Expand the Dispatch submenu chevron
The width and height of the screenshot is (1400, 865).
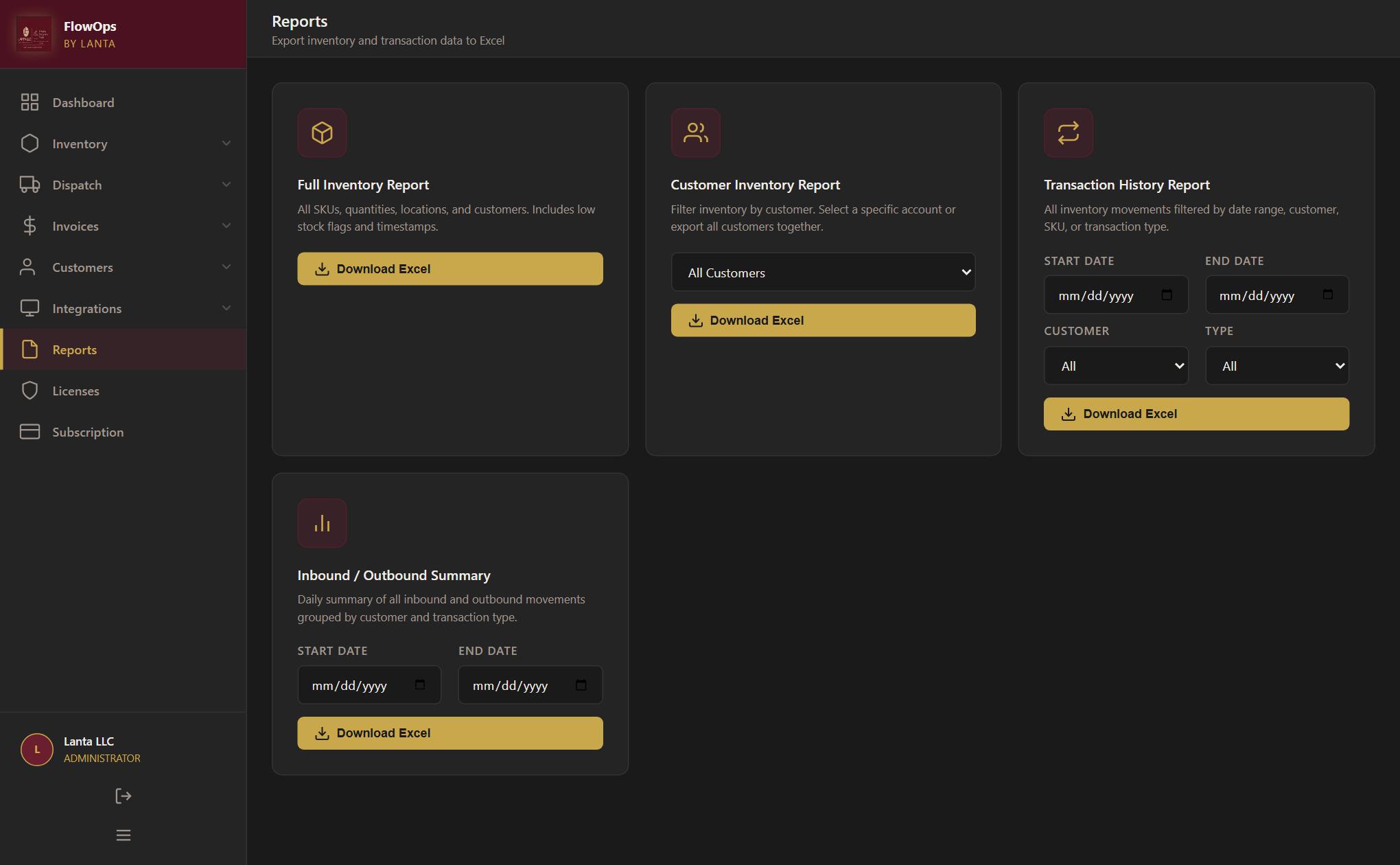tap(226, 185)
